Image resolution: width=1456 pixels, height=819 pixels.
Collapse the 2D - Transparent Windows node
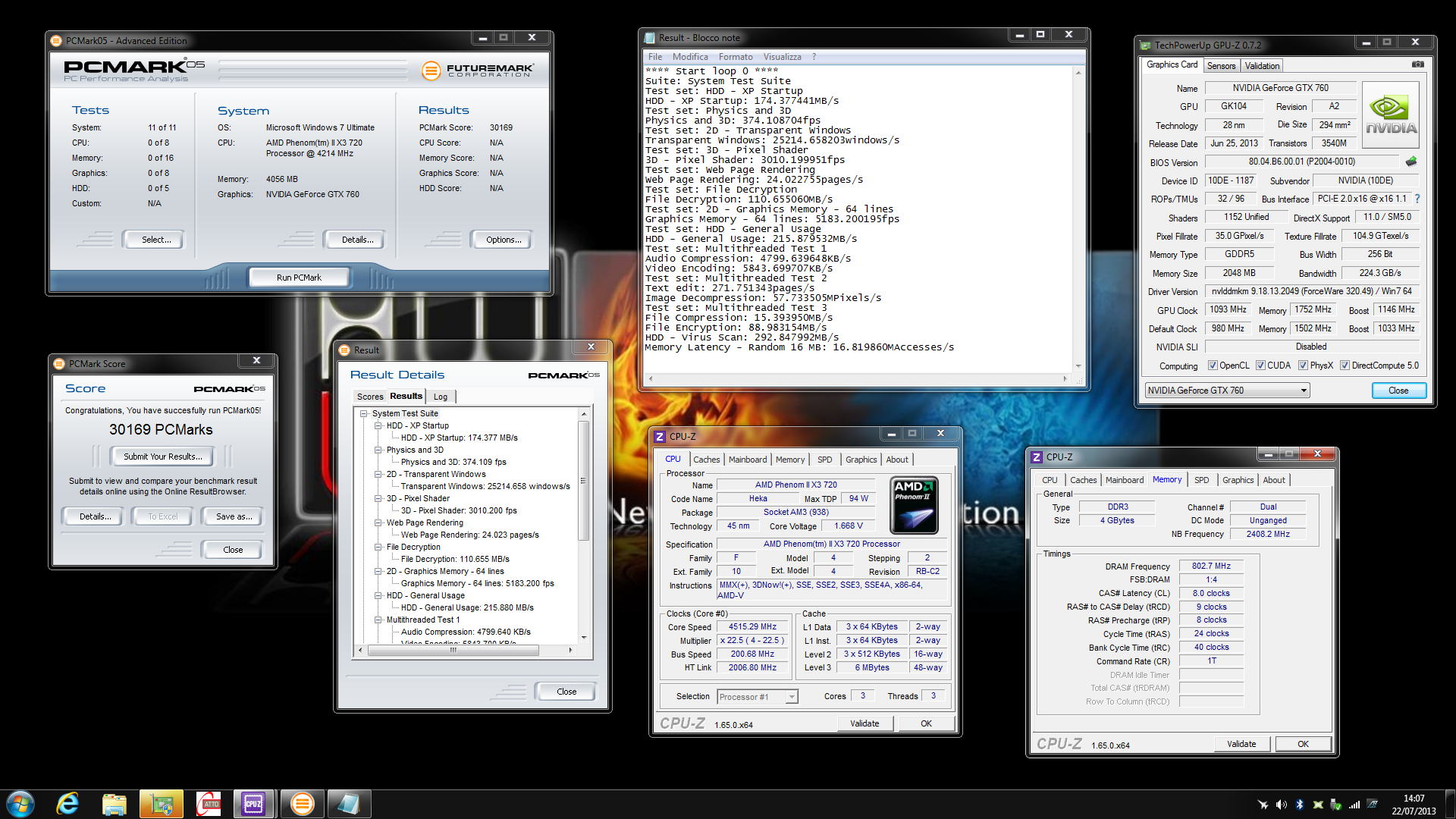pos(378,475)
